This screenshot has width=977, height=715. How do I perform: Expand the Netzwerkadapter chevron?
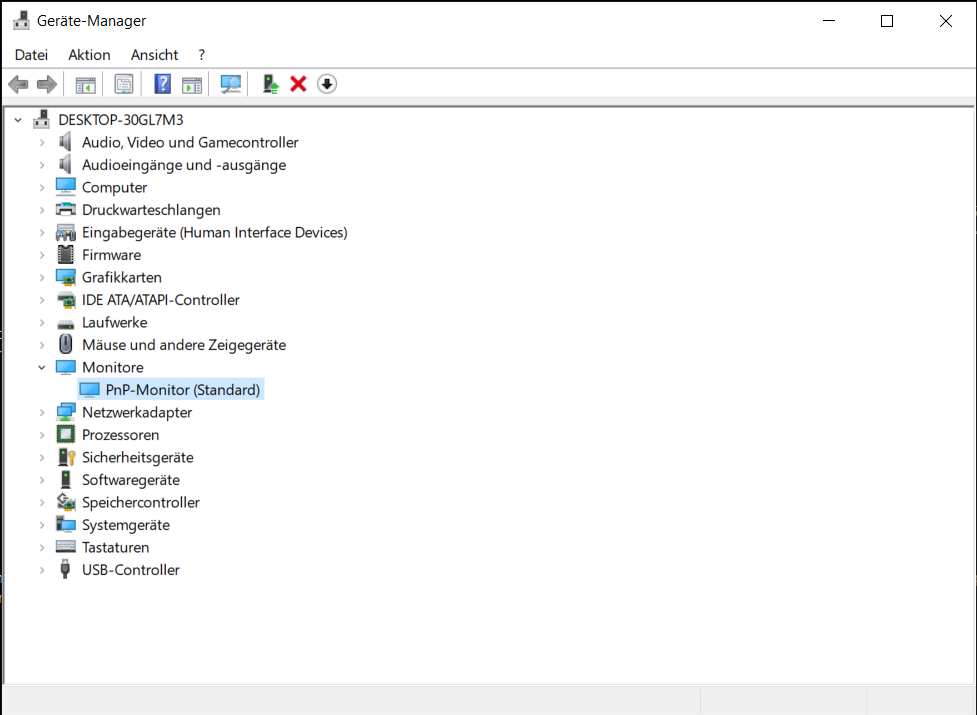tap(42, 412)
